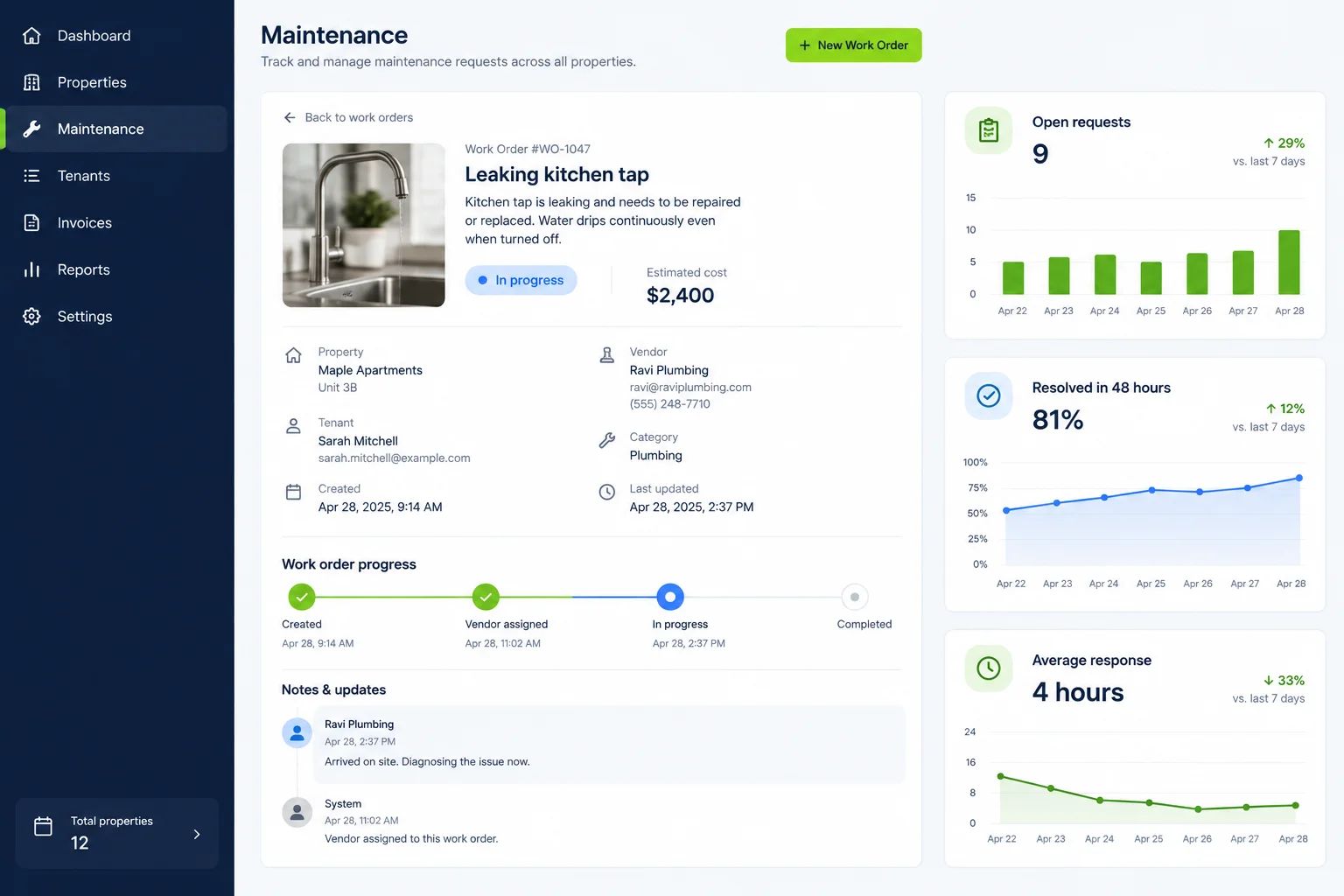The image size is (1344, 896).
Task: Open the leaking tap photo thumbnail
Action: [364, 226]
